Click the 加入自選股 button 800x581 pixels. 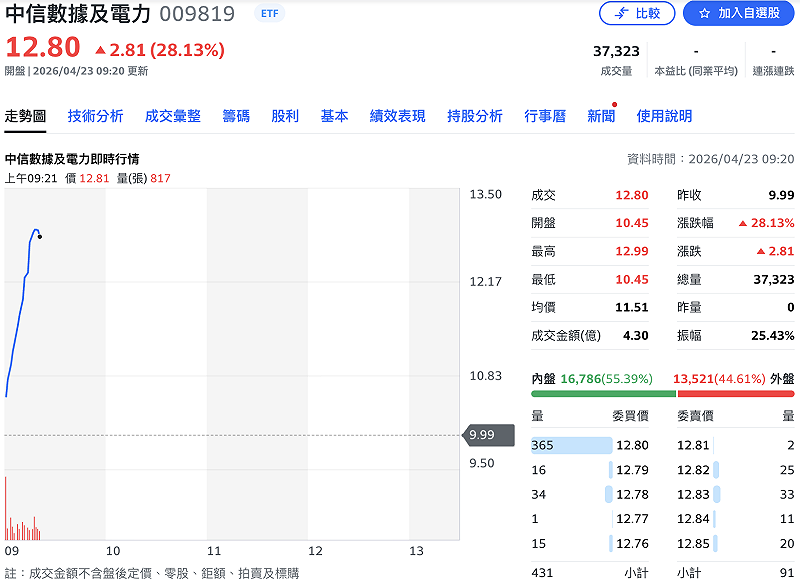[x=737, y=15]
